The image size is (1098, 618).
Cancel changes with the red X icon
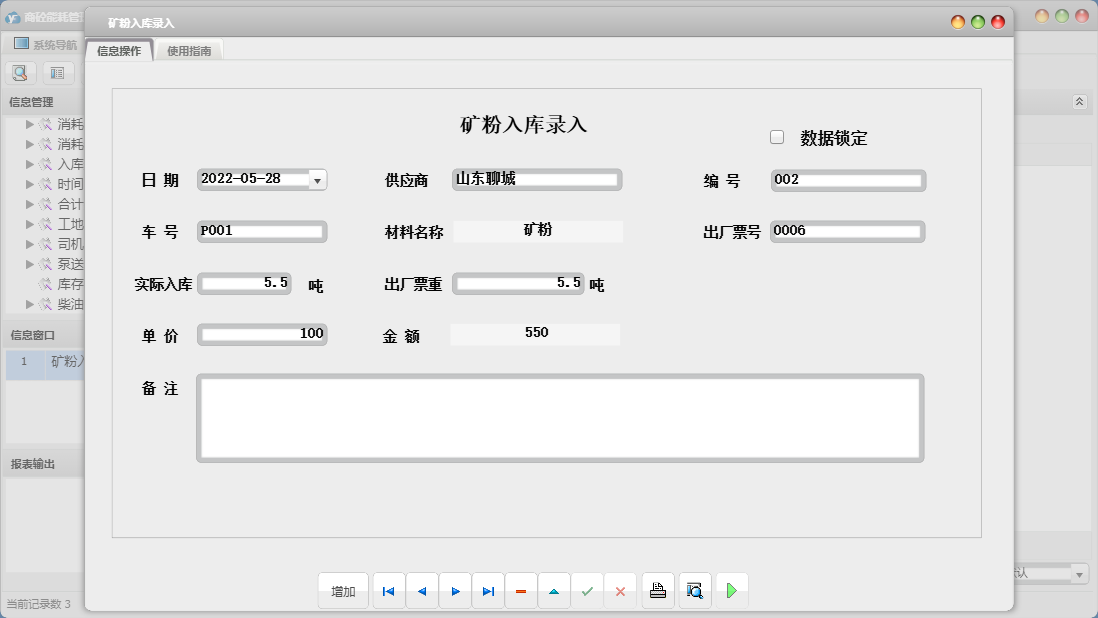point(620,591)
